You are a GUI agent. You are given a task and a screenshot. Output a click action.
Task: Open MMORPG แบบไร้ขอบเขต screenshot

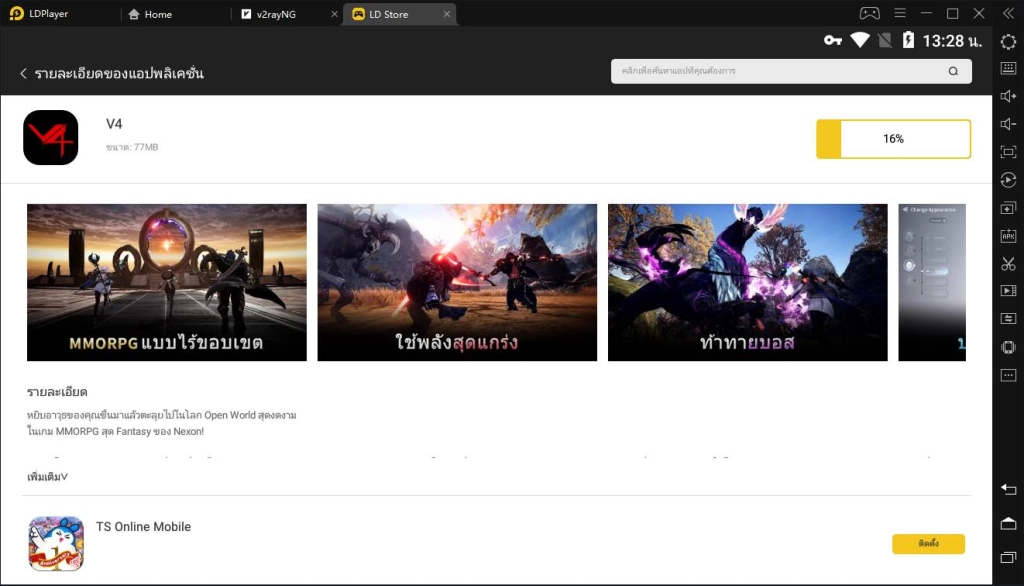click(x=167, y=282)
